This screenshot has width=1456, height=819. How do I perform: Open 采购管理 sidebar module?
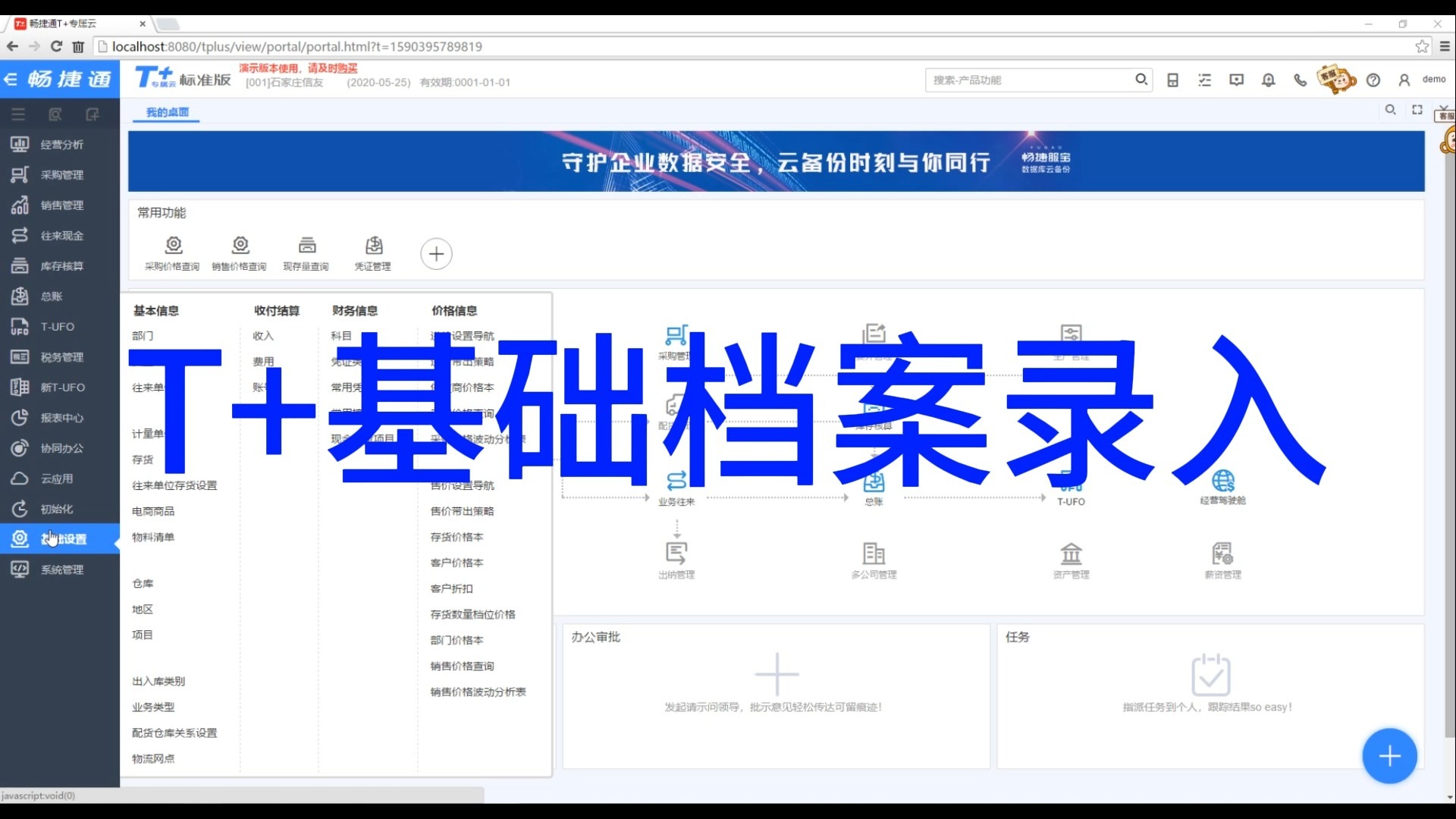(x=61, y=174)
